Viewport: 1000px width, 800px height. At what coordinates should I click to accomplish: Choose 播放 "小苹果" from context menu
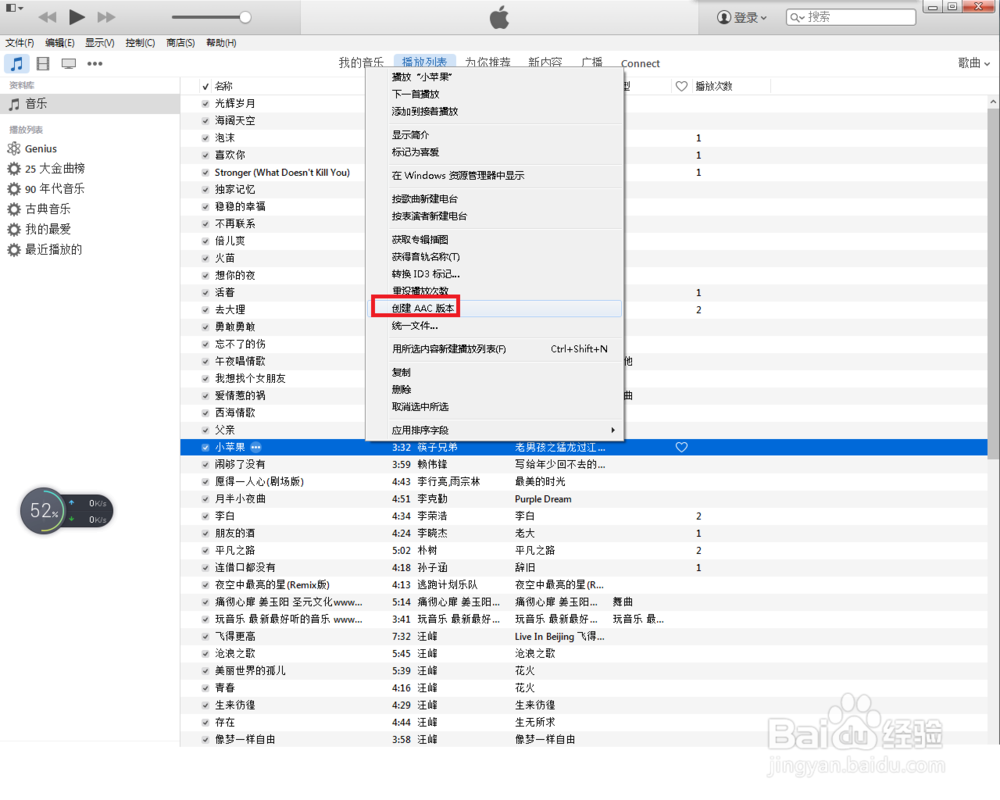[x=496, y=77]
